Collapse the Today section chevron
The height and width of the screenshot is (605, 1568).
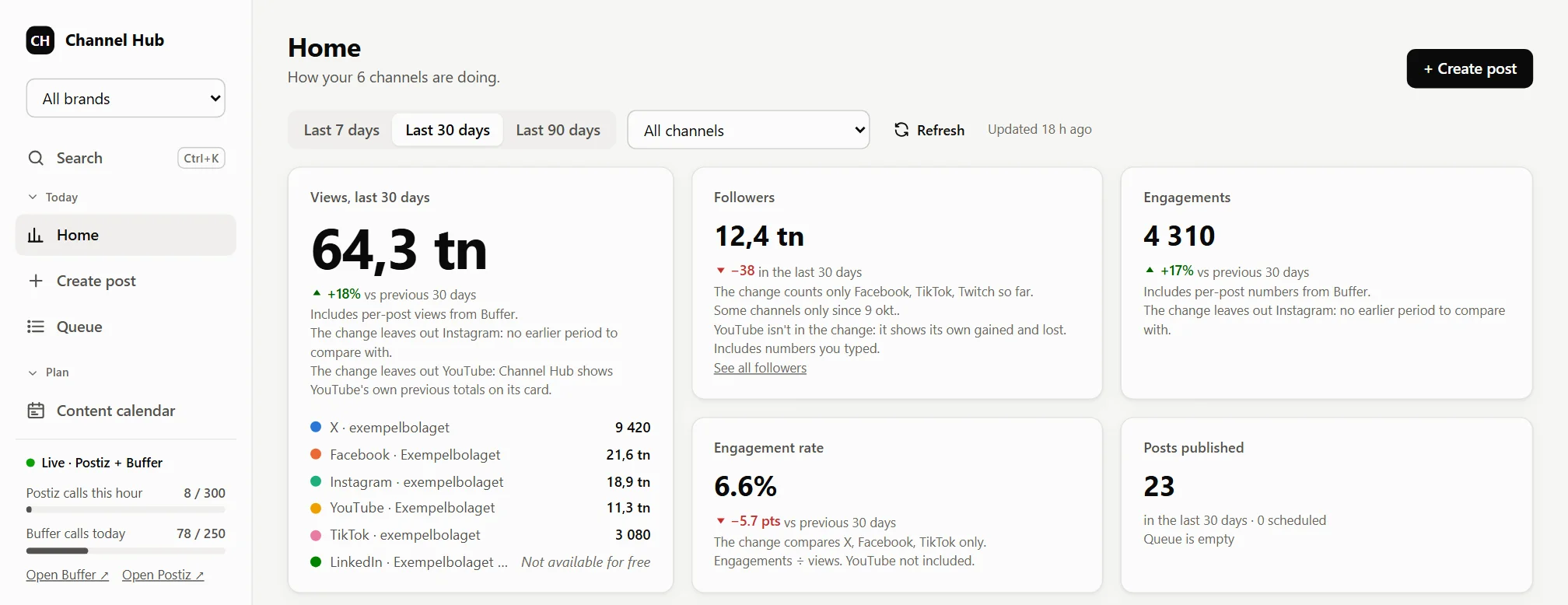[x=33, y=198]
